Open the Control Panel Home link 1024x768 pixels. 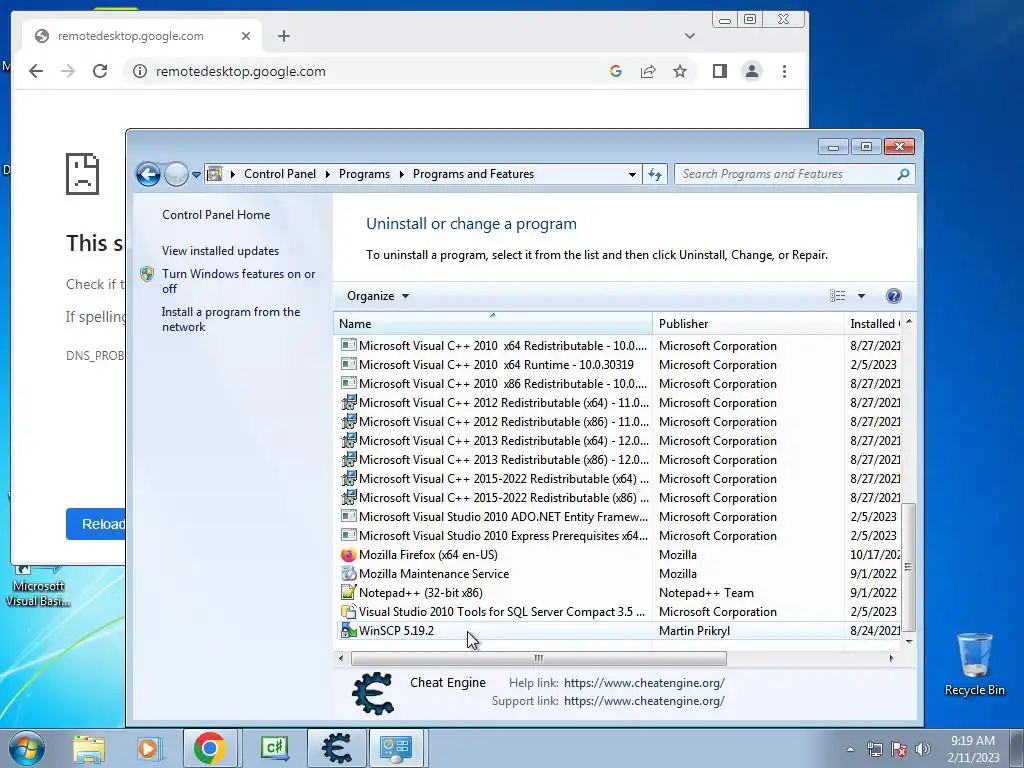(216, 215)
